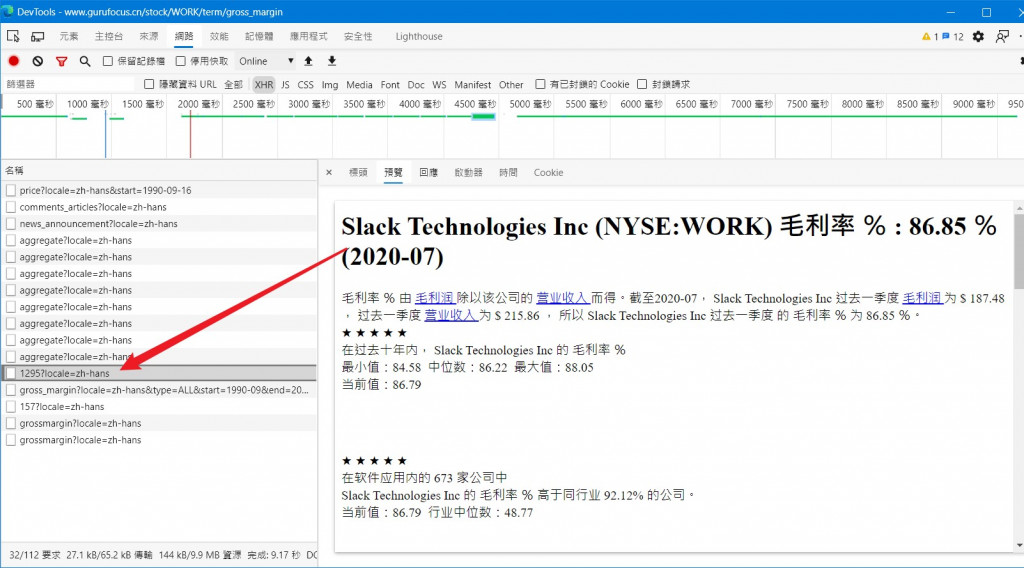Toggle the disable cache checkbox
Viewport: 1024px width, 568px height.
(x=181, y=61)
